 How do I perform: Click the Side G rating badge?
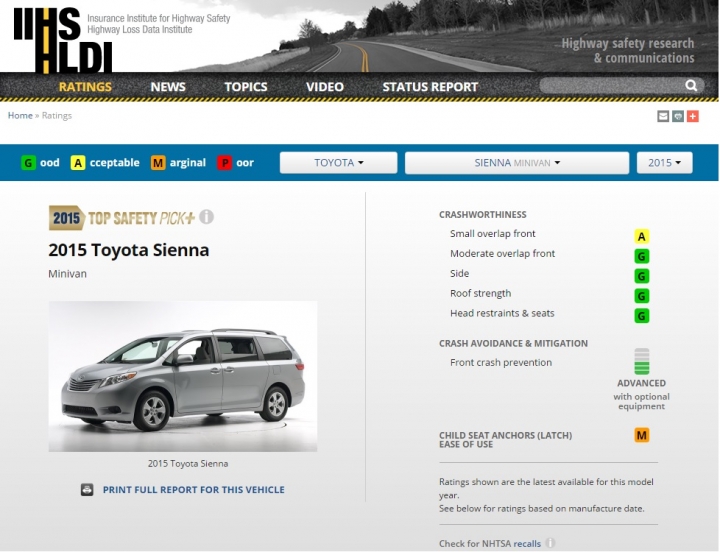click(641, 276)
